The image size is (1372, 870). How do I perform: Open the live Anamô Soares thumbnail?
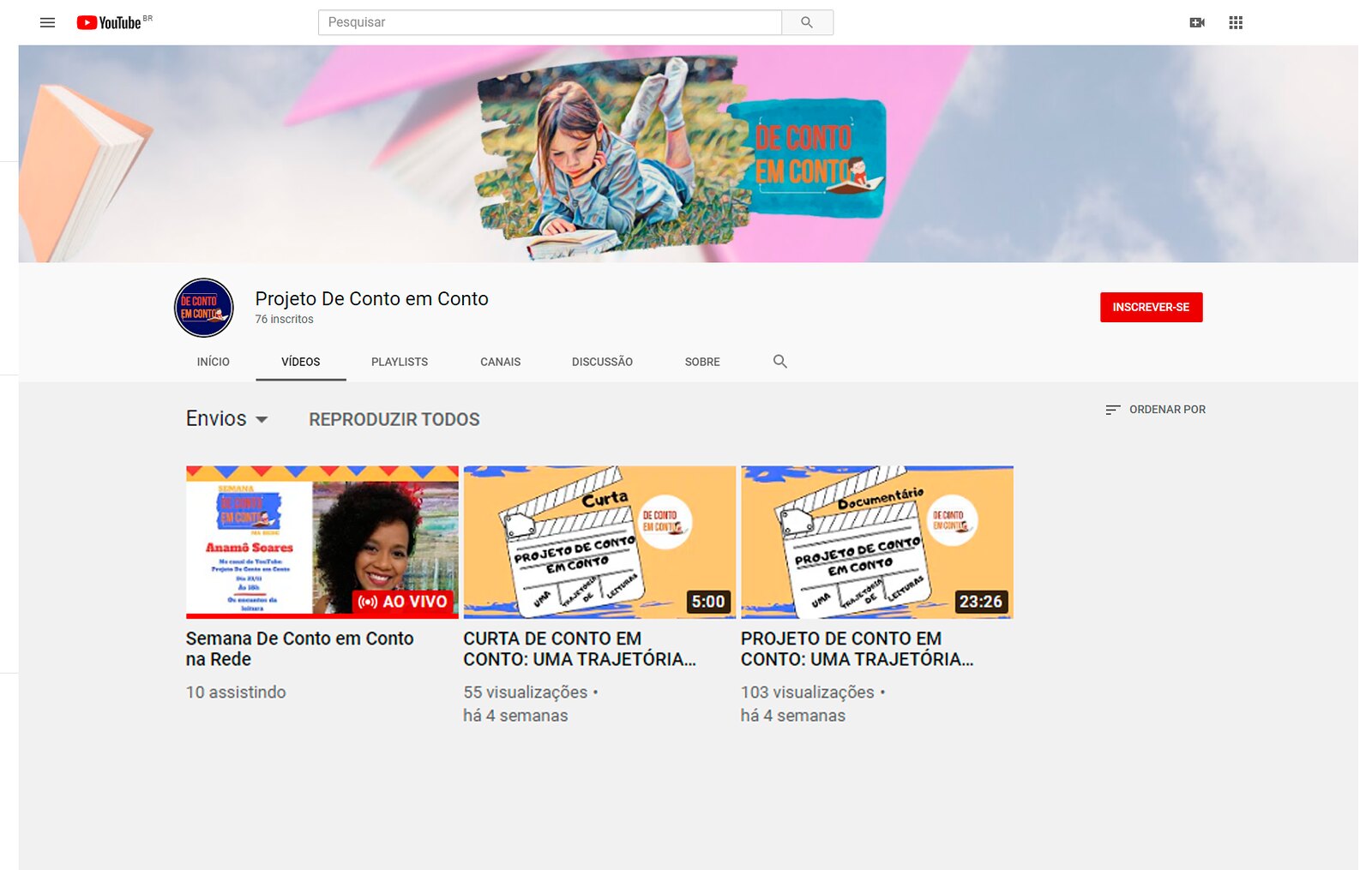[x=322, y=542]
